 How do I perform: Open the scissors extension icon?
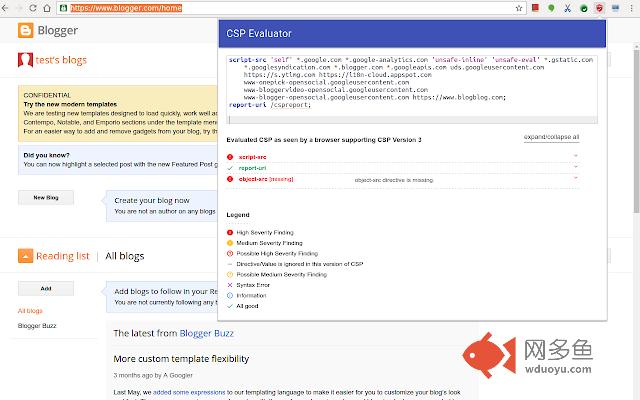[x=567, y=8]
